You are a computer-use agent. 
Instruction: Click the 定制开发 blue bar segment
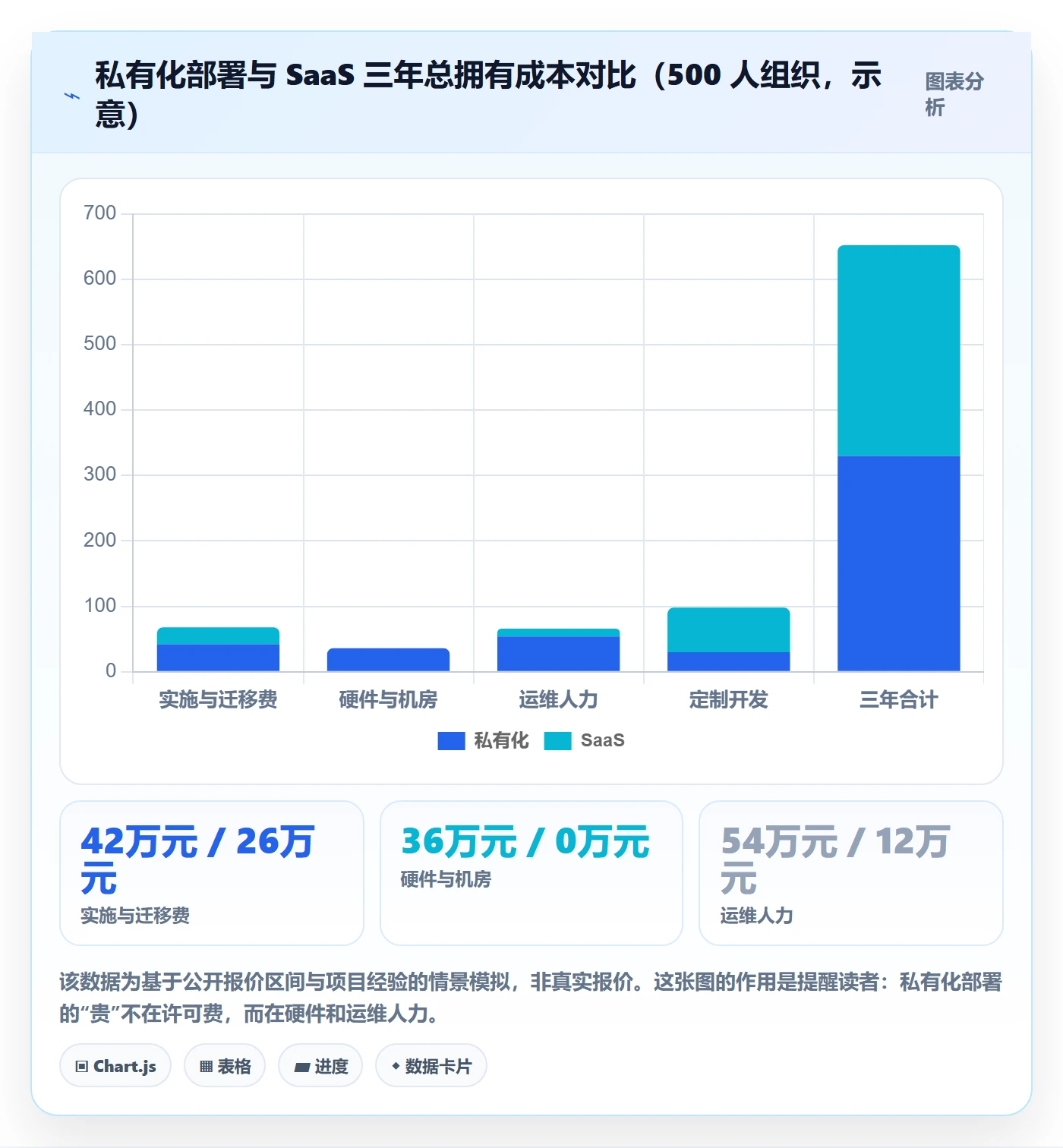729,661
